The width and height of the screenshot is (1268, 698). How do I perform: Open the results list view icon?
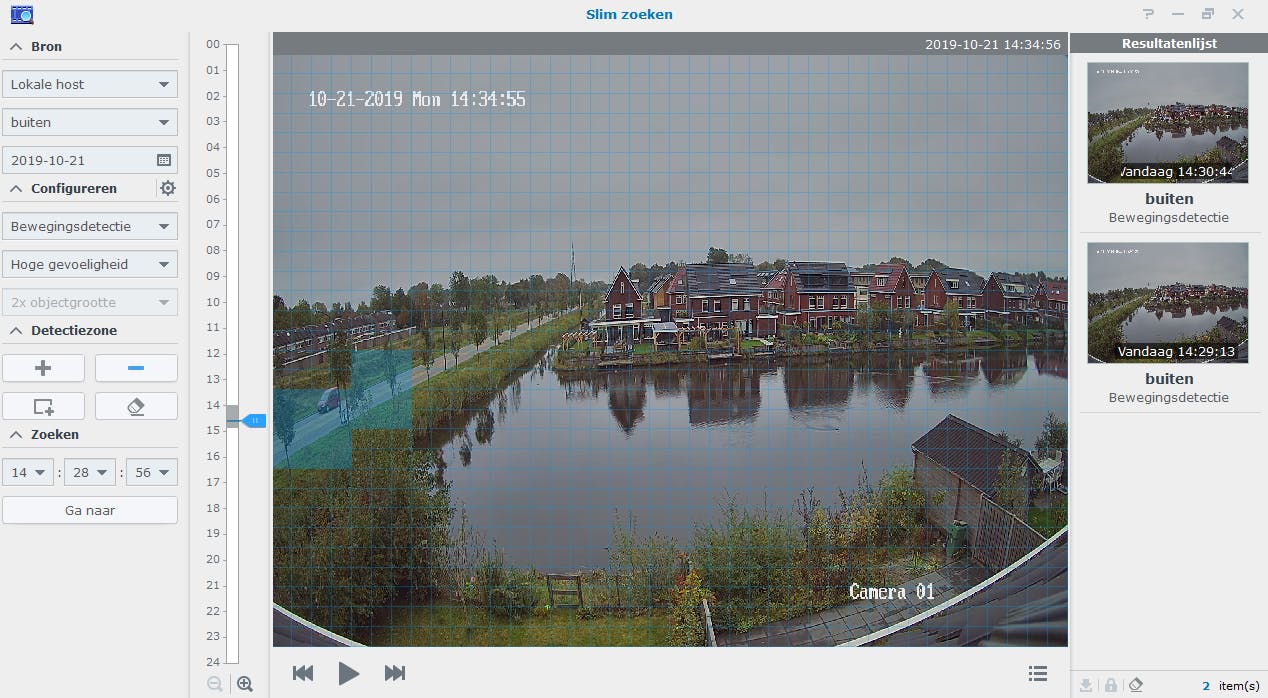1037,673
